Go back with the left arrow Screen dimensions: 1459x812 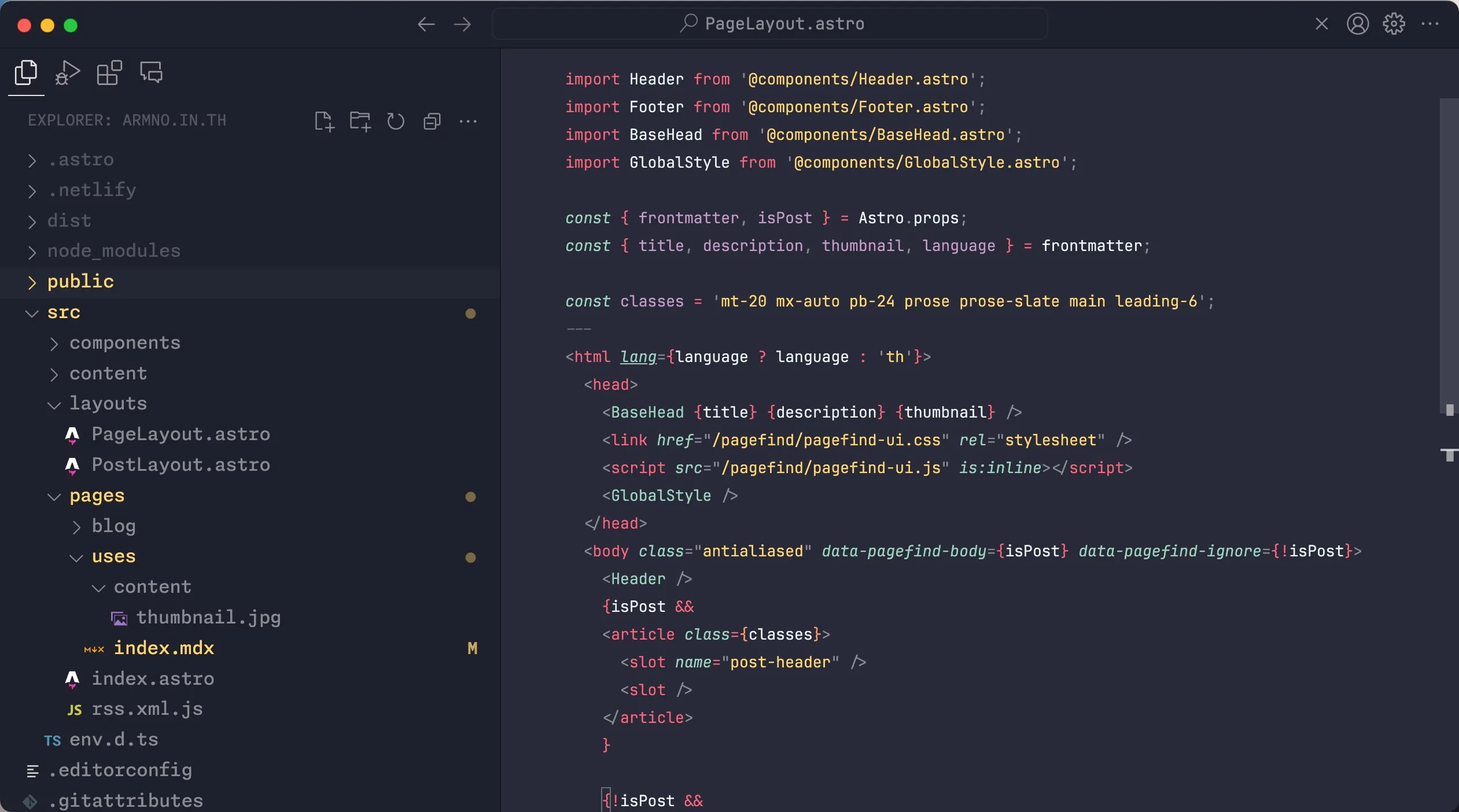[x=426, y=24]
